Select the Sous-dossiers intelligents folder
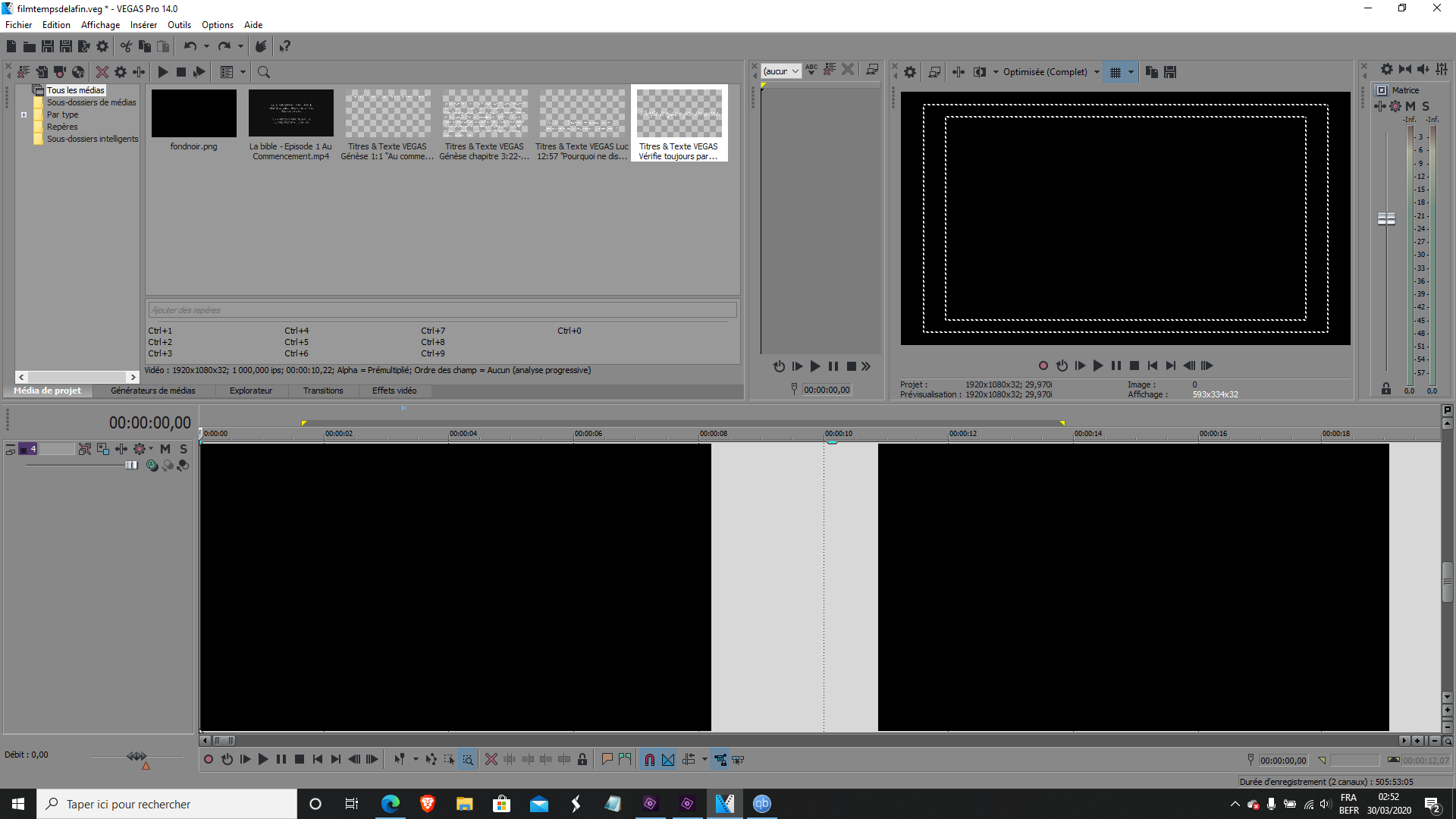1456x819 pixels. coord(92,139)
